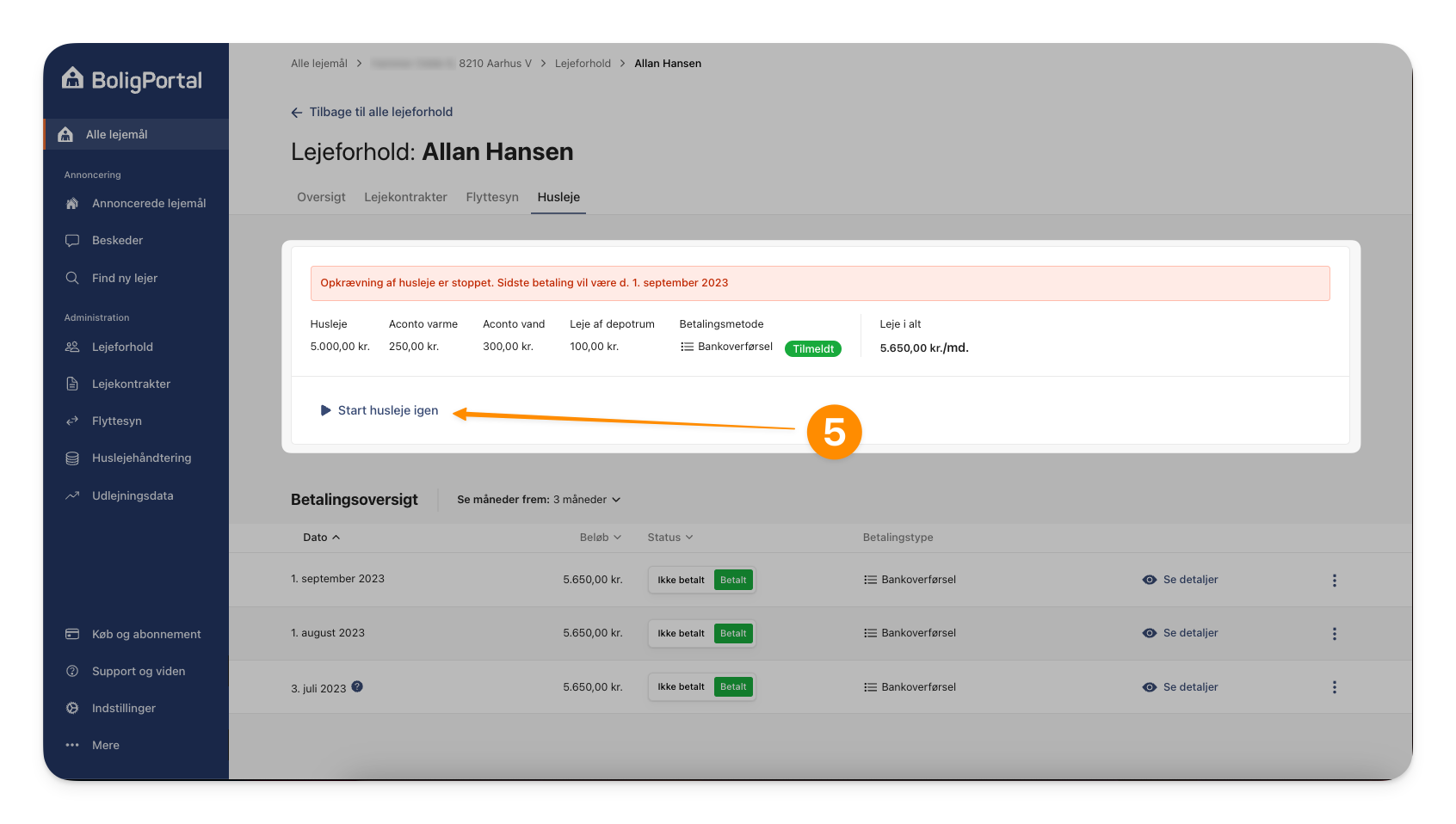Click the Lejeforhold breadcrumb
This screenshot has width=1456, height=824.
(583, 64)
